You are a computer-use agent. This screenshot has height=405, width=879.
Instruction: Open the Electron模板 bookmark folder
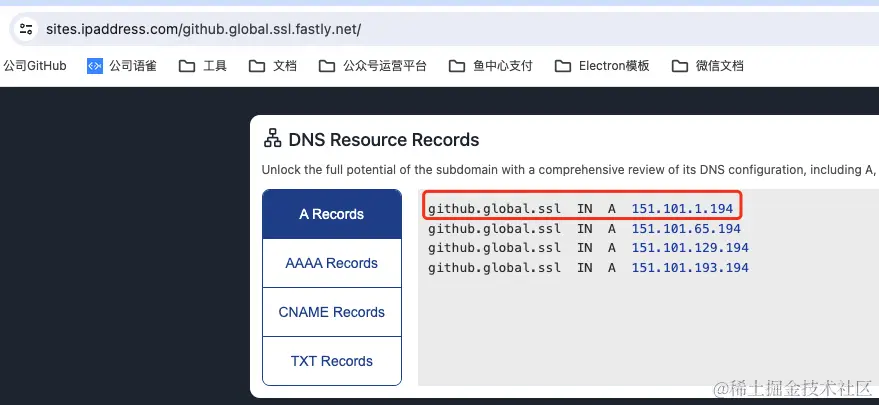tap(602, 66)
